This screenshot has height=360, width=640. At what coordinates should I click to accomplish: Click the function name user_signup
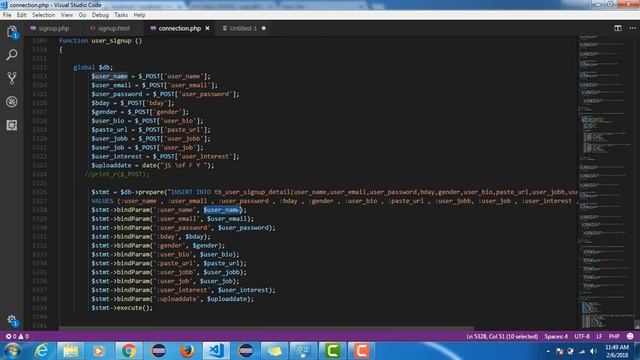[111, 40]
